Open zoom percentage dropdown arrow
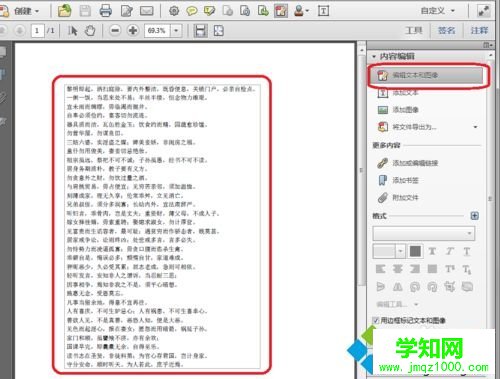The width and height of the screenshot is (500, 379). coord(176,31)
